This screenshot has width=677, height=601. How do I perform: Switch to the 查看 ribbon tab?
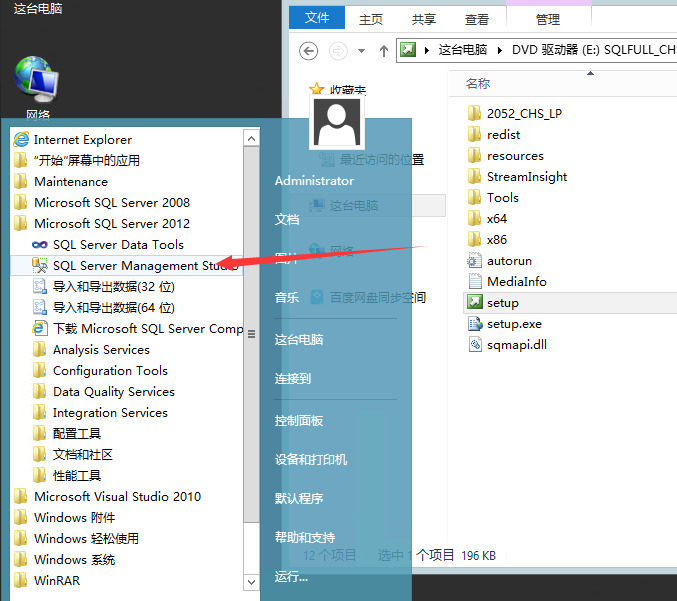coord(477,19)
